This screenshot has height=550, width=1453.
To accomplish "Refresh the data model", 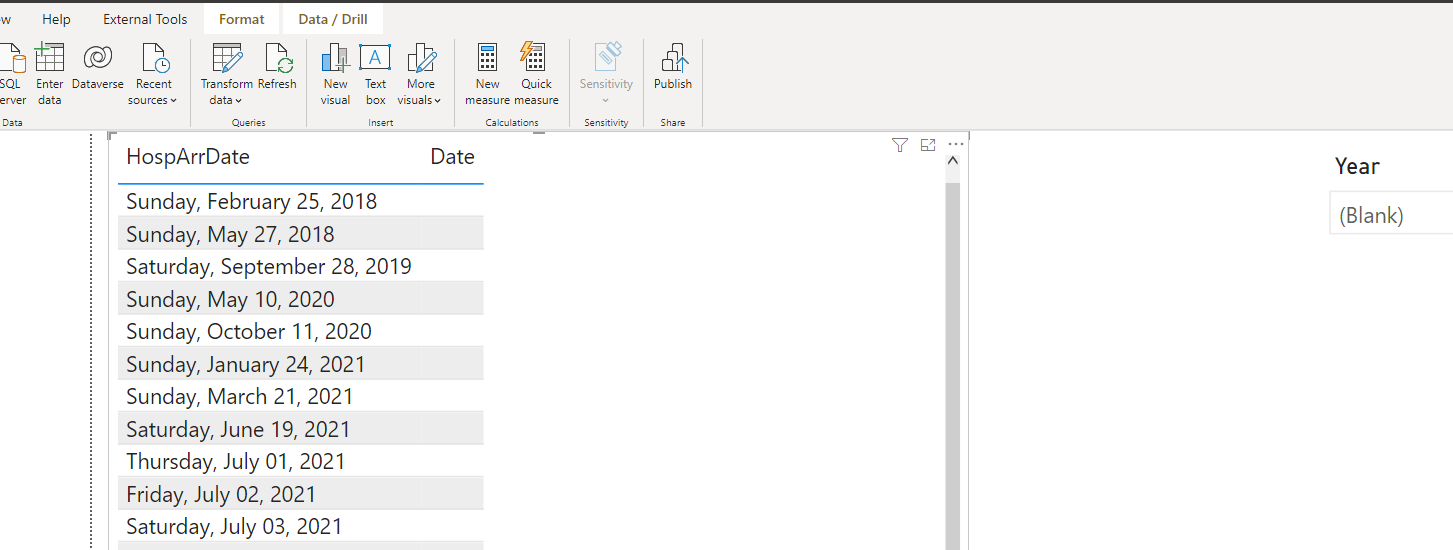I will [277, 68].
